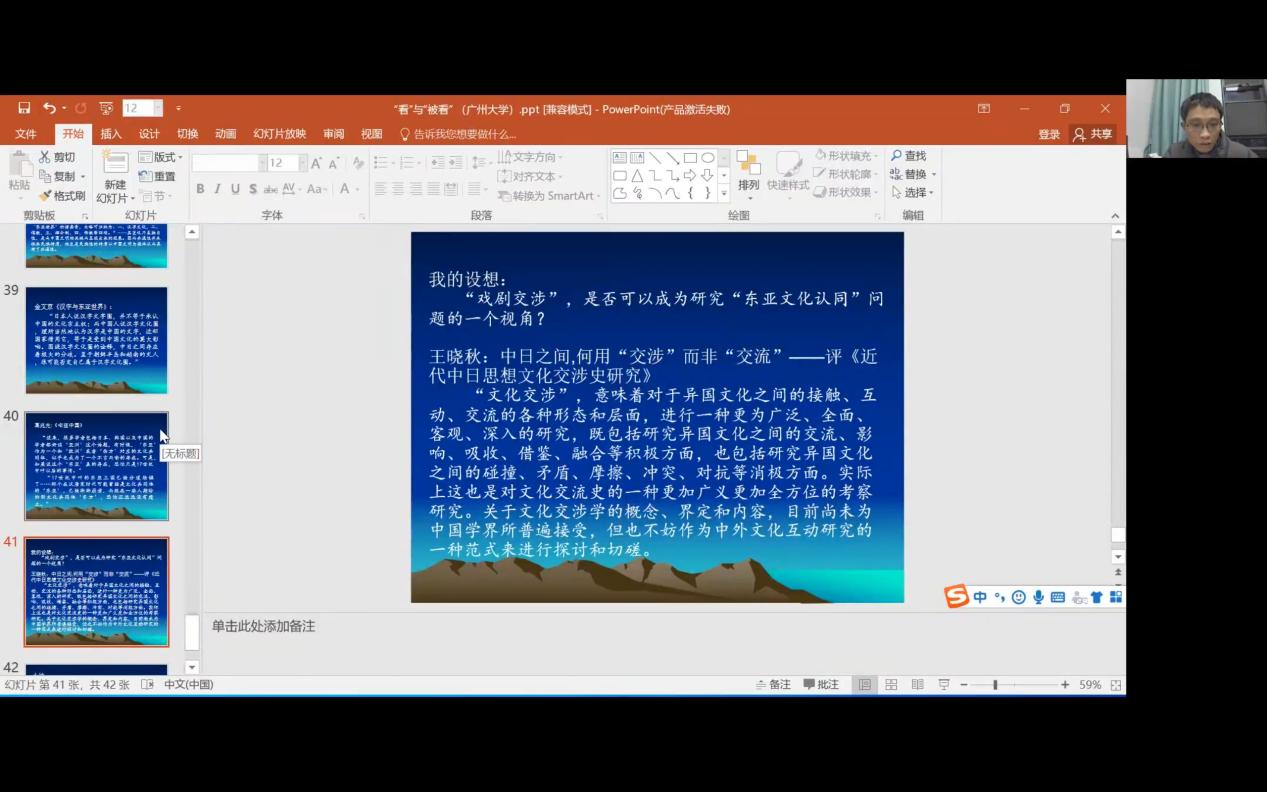
Task: Click the Sogou microphone voice input icon
Action: [x=1038, y=597]
